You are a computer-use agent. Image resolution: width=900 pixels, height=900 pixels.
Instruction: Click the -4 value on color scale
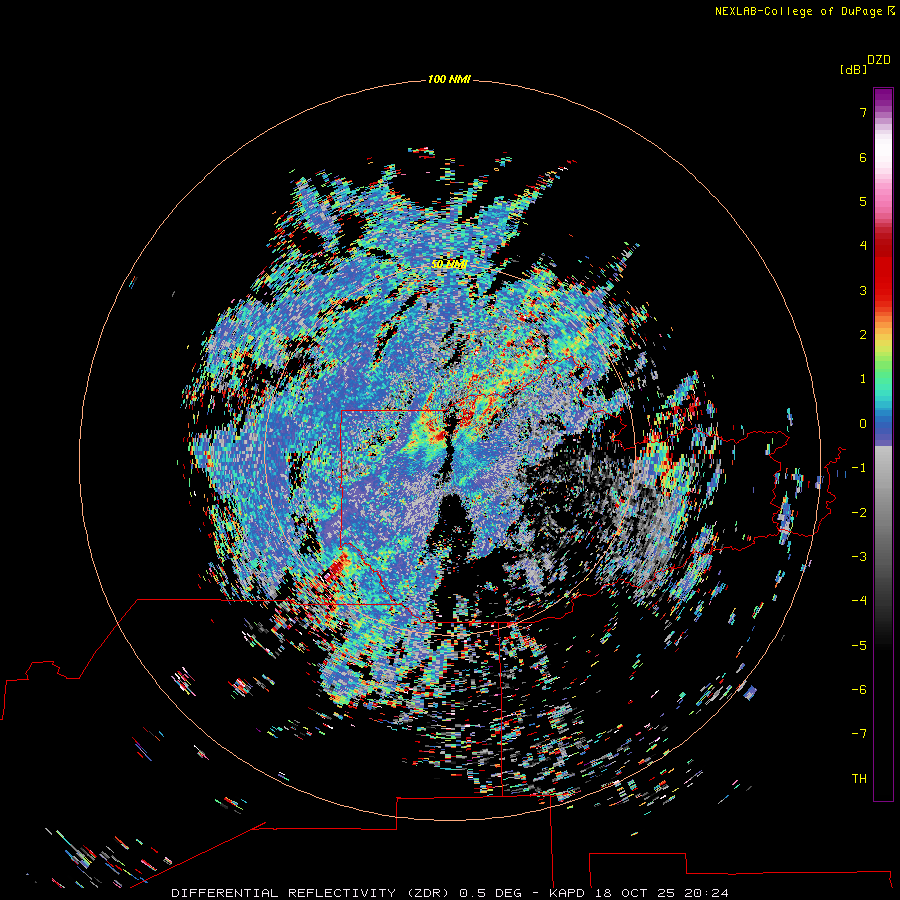(859, 601)
